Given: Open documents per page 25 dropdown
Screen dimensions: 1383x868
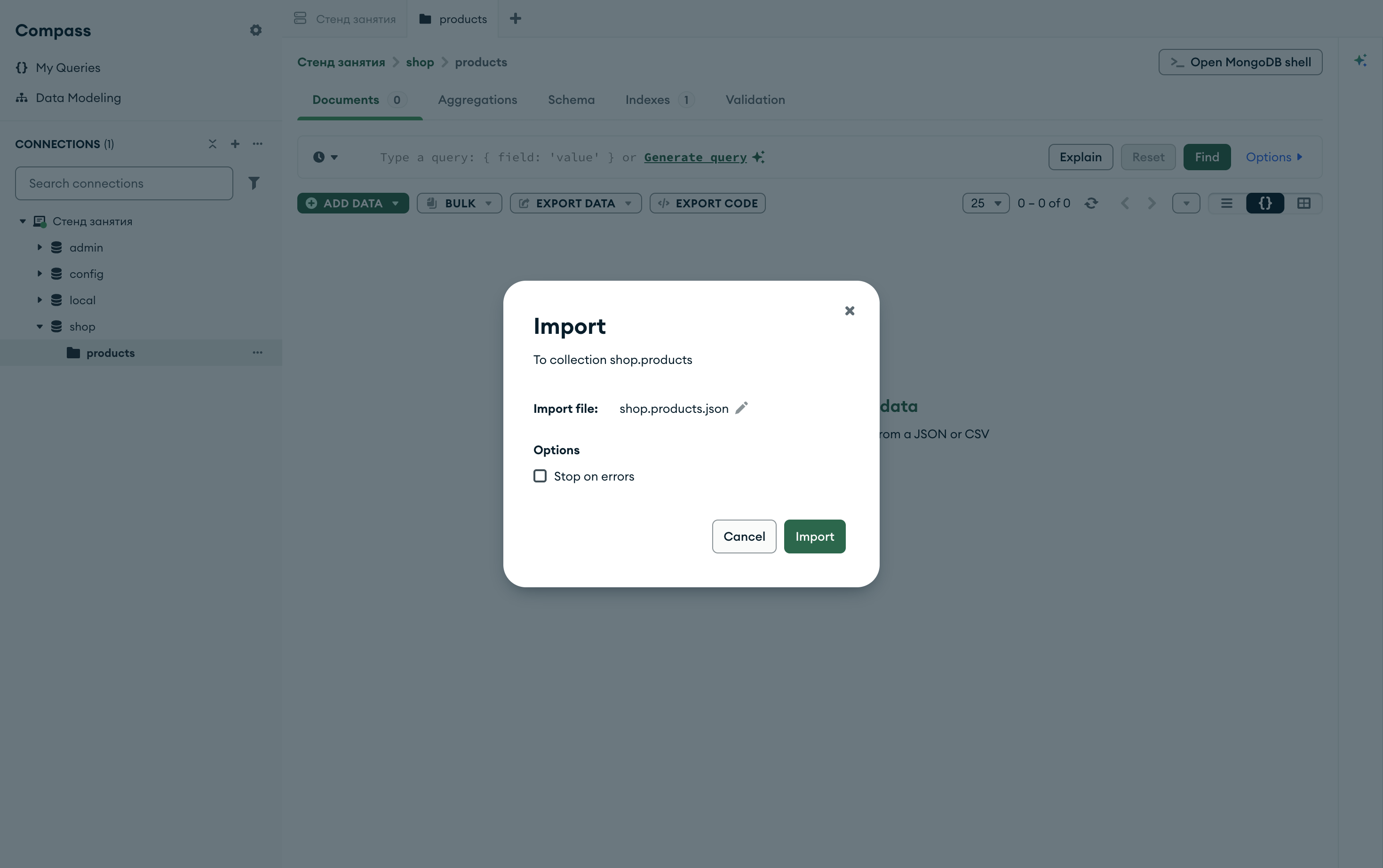Looking at the screenshot, I should 986,203.
